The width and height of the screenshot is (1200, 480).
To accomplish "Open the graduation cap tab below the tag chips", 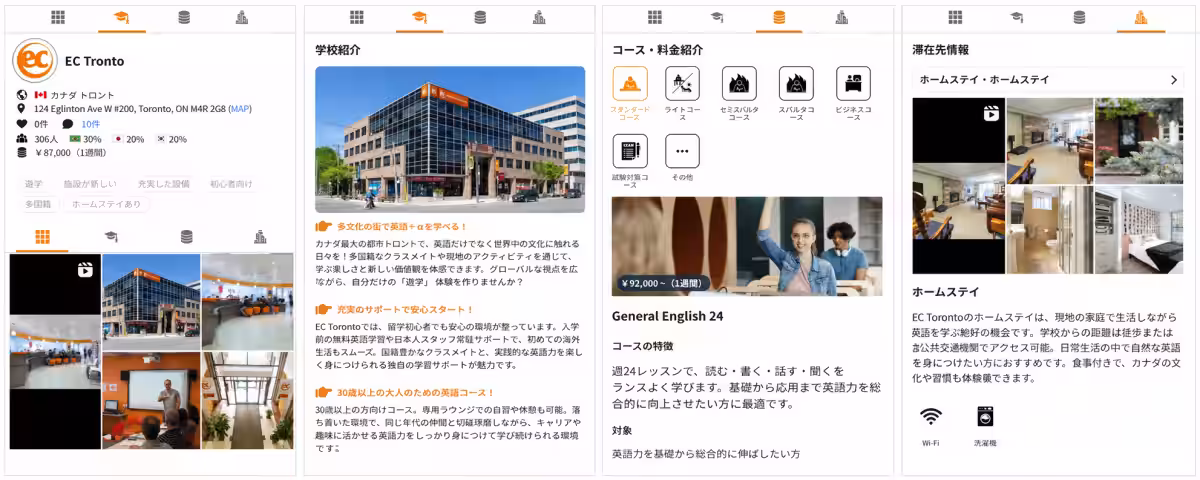I will 111,237.
